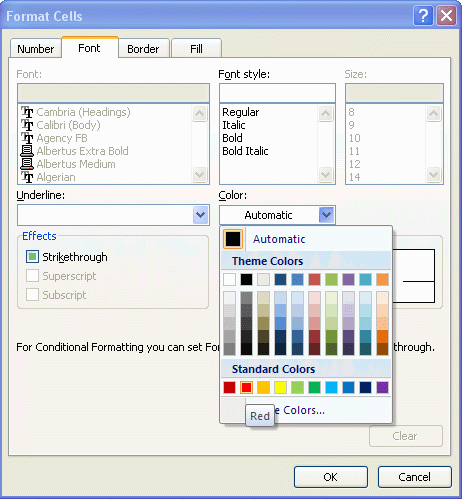Click the Font style text field
462x500 pixels.
tap(277, 93)
